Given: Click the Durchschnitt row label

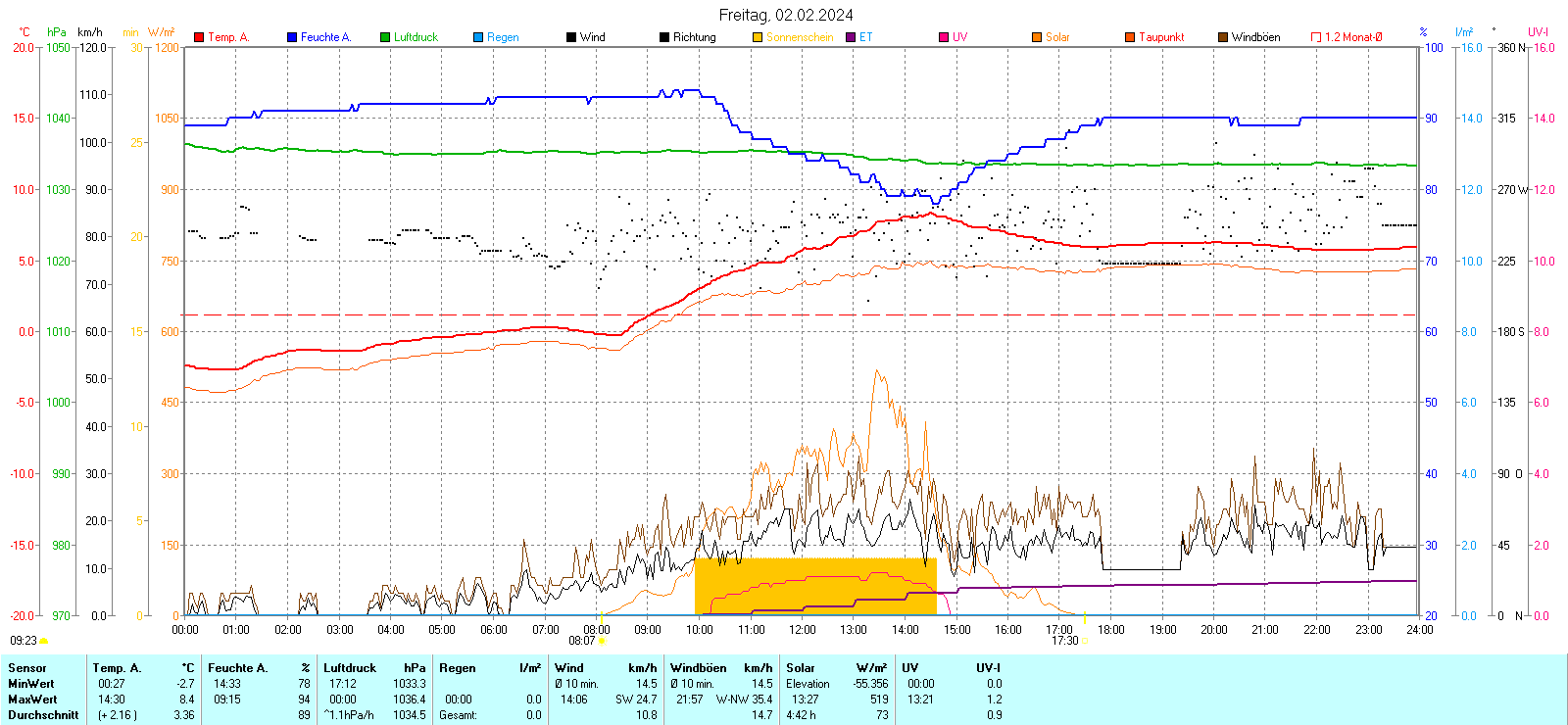Looking at the screenshot, I should coord(42,715).
